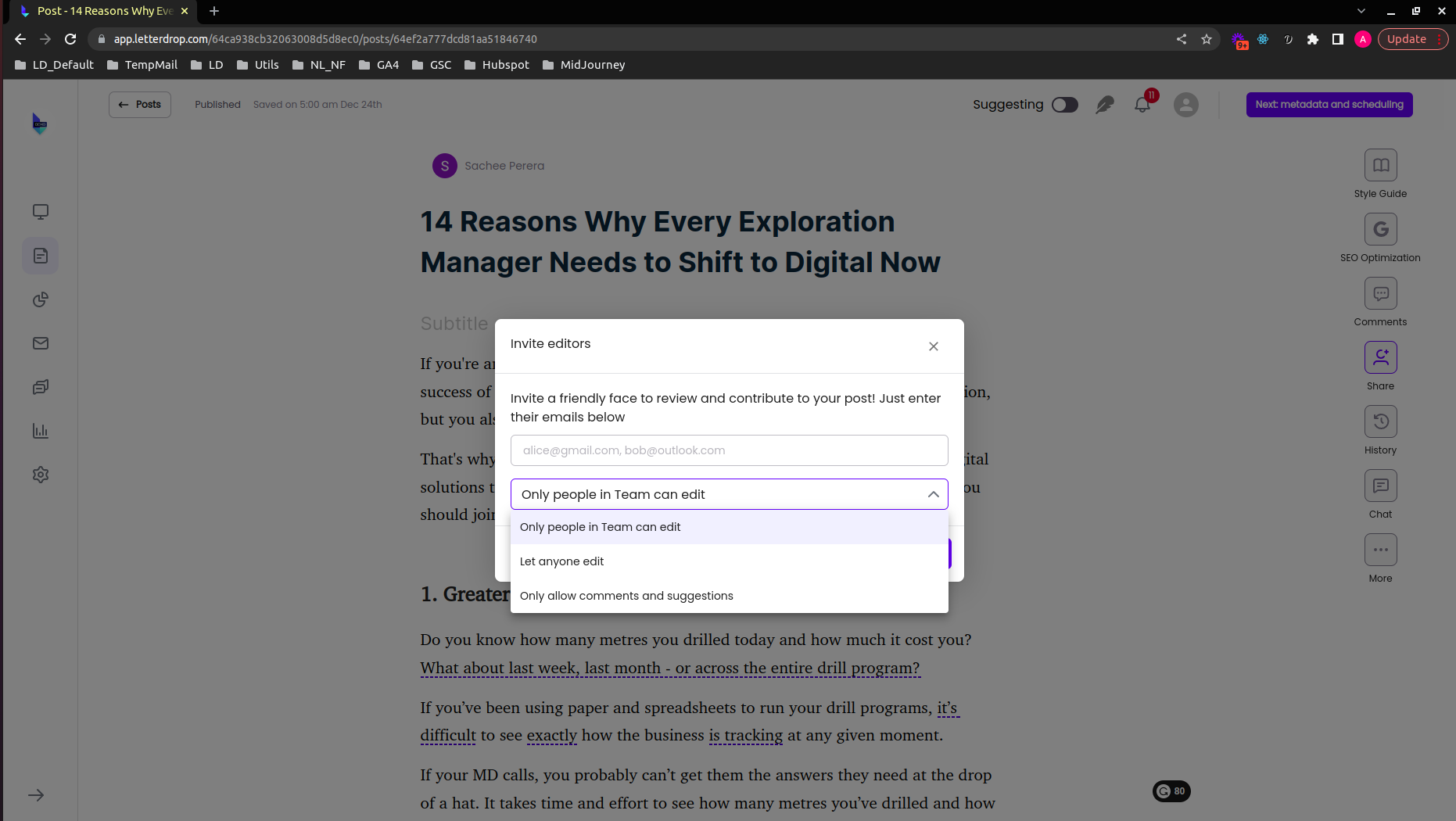Click author name Sachee Perera
The image size is (1456, 821).
504,166
